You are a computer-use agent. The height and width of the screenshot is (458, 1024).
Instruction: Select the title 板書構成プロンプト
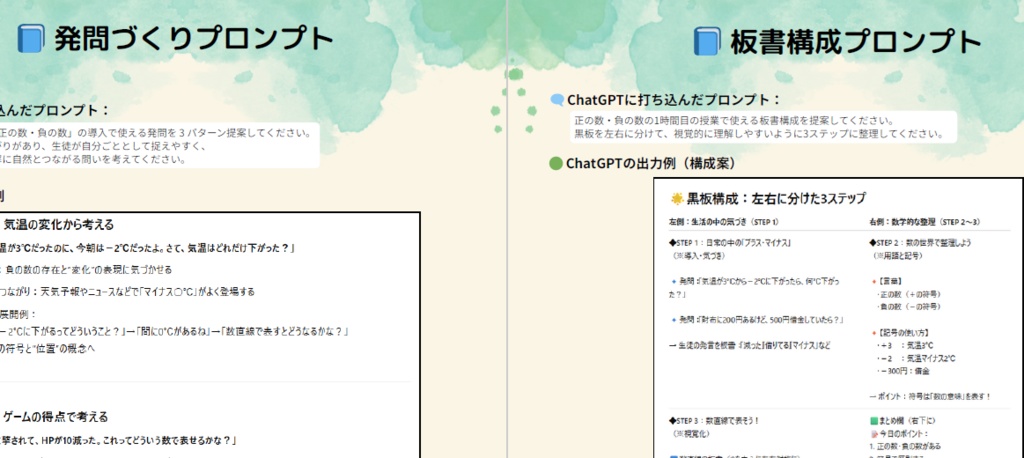[856, 42]
